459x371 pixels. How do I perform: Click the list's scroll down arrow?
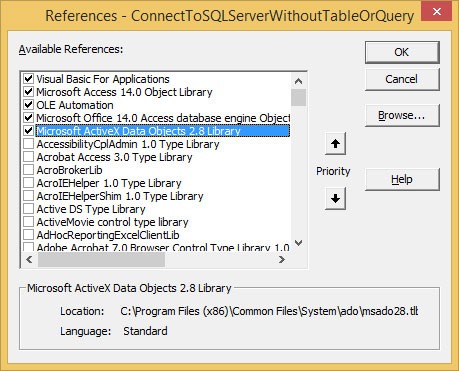pos(298,243)
